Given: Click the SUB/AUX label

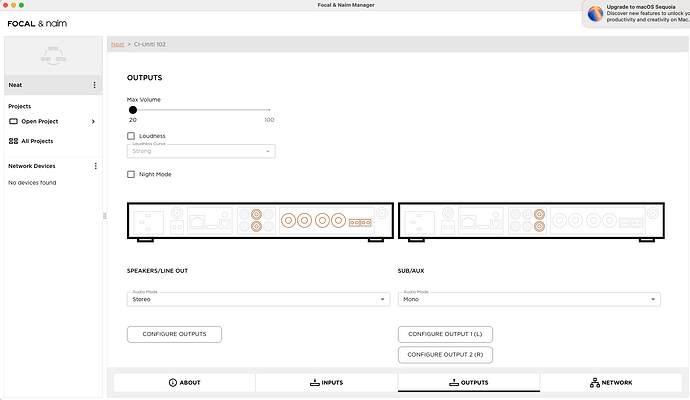Looking at the screenshot, I should (411, 271).
